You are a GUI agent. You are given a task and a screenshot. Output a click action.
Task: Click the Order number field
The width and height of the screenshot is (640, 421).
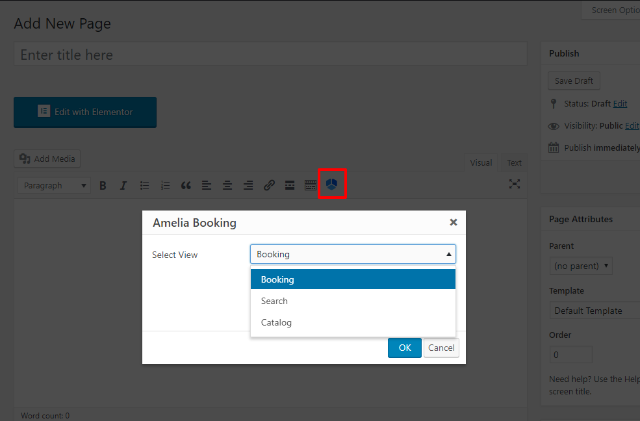[x=571, y=354]
